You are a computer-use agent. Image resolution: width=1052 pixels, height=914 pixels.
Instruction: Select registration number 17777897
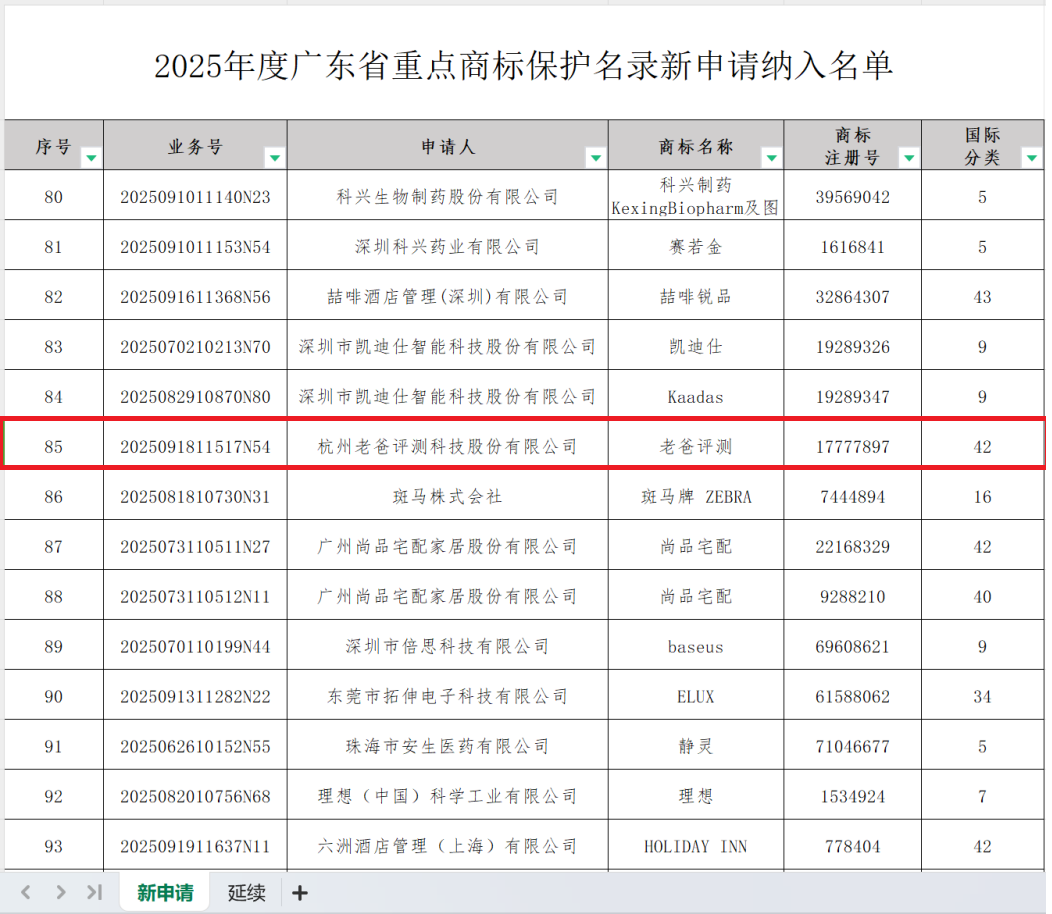tap(853, 445)
